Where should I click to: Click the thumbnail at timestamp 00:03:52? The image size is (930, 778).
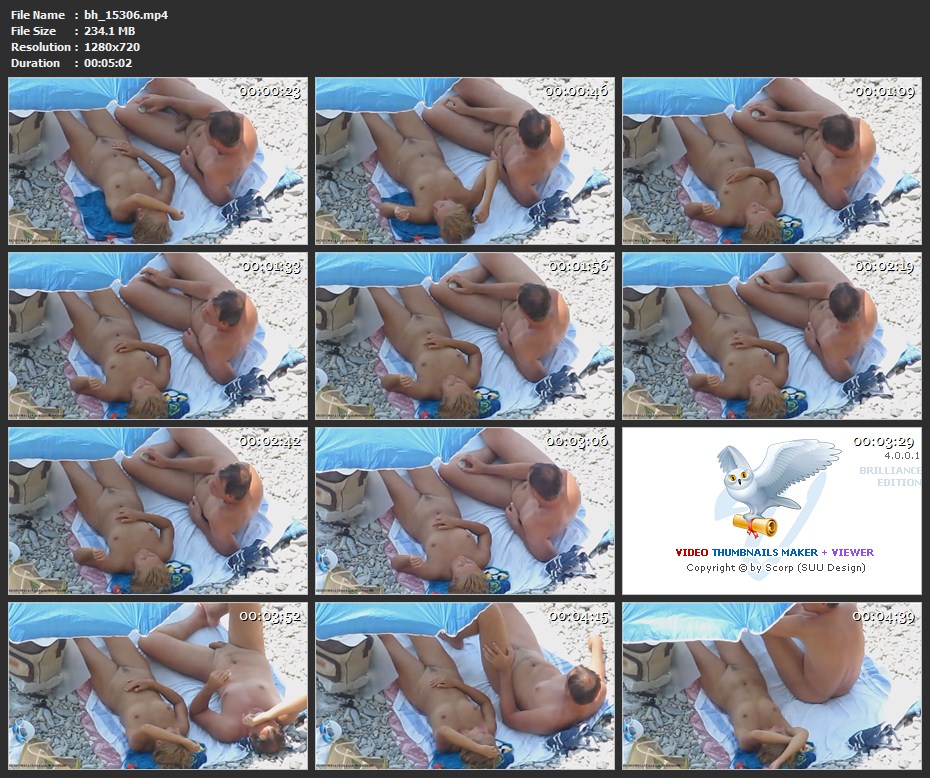(158, 686)
